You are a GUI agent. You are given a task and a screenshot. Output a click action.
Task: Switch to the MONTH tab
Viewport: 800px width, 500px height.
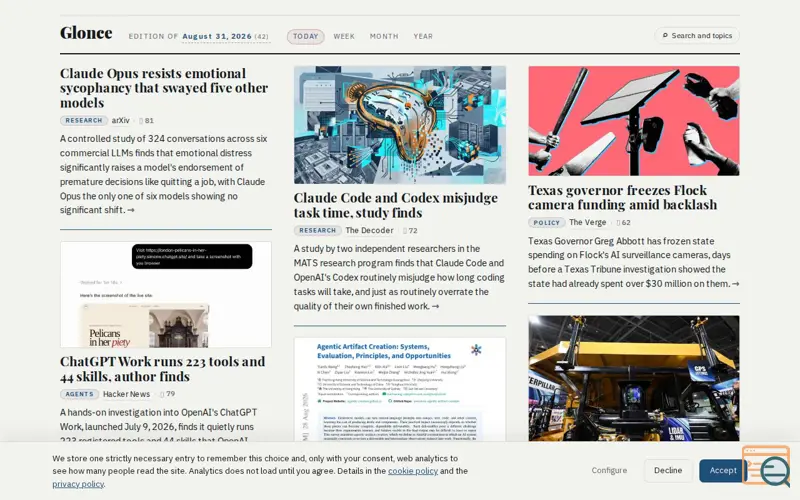[x=384, y=36]
